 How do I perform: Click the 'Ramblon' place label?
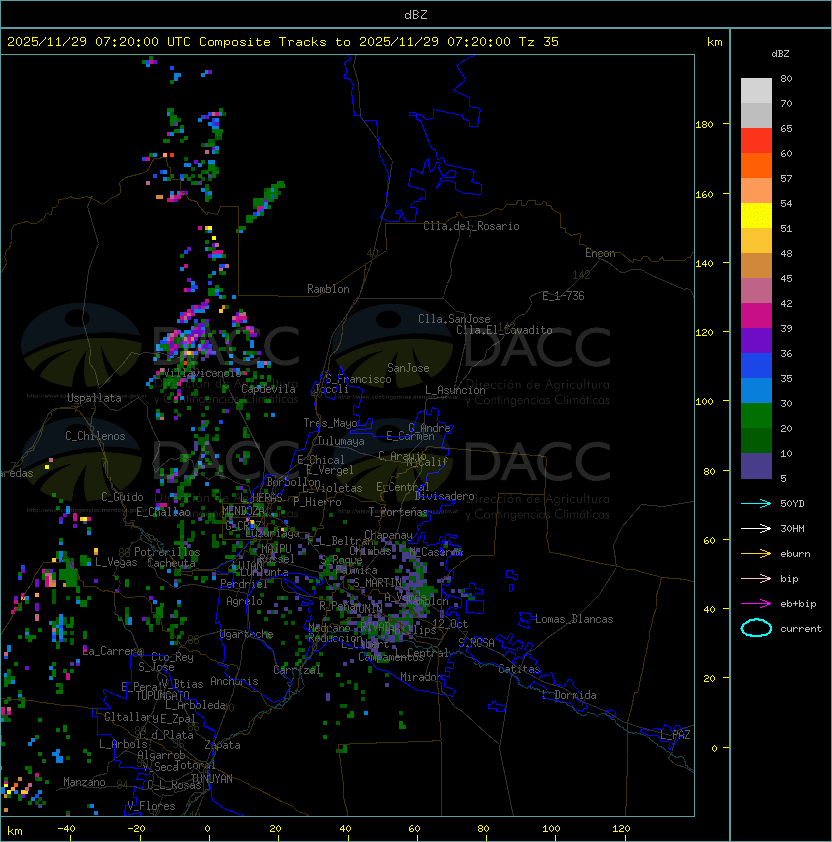click(328, 289)
